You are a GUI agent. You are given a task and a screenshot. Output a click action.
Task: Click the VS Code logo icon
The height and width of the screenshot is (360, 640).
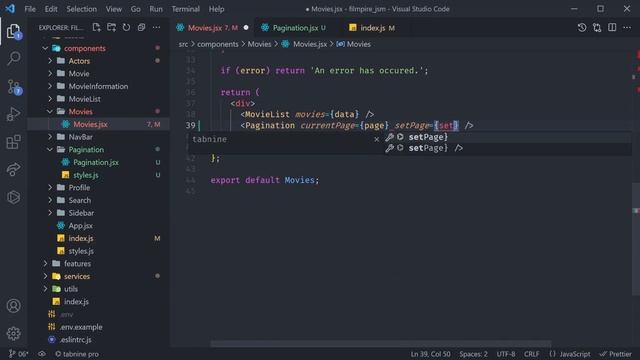(x=10, y=9)
